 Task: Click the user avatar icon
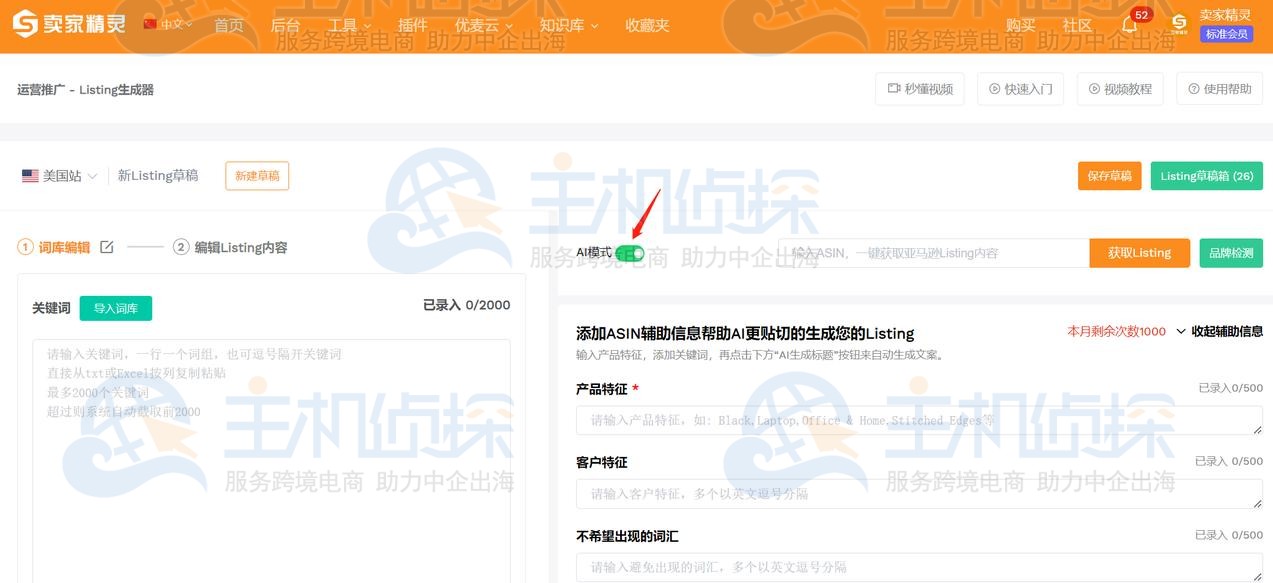pos(1180,24)
